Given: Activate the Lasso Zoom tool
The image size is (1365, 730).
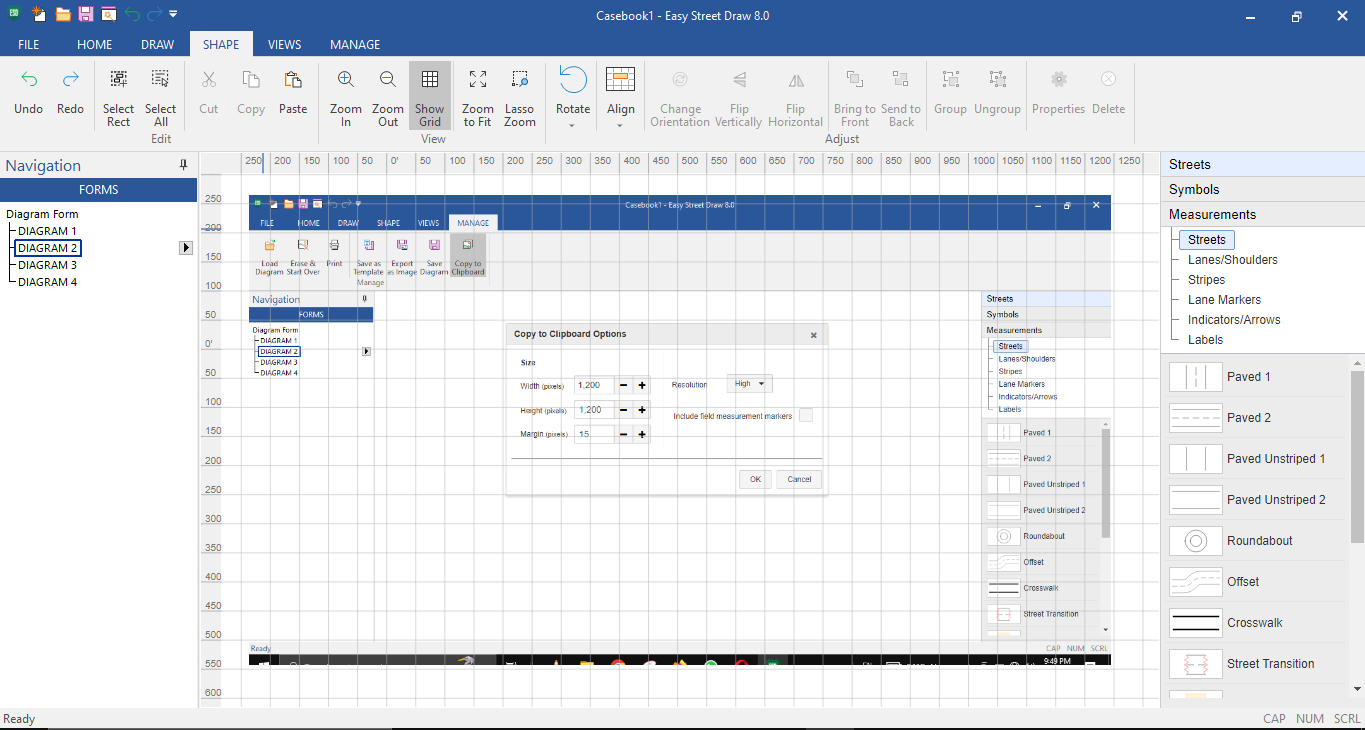Looking at the screenshot, I should tap(520, 98).
